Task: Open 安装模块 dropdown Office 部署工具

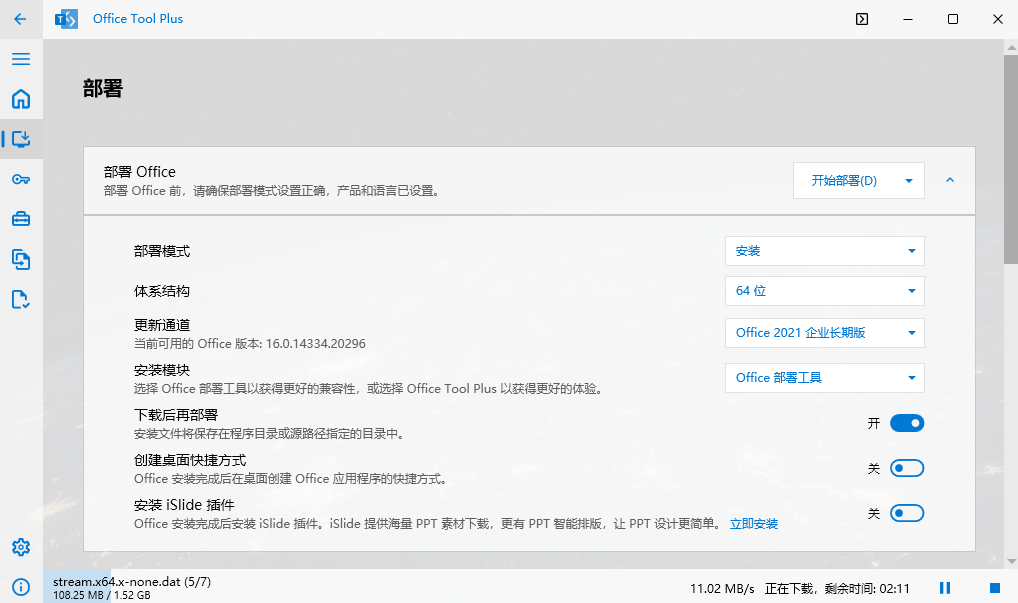Action: click(x=825, y=378)
